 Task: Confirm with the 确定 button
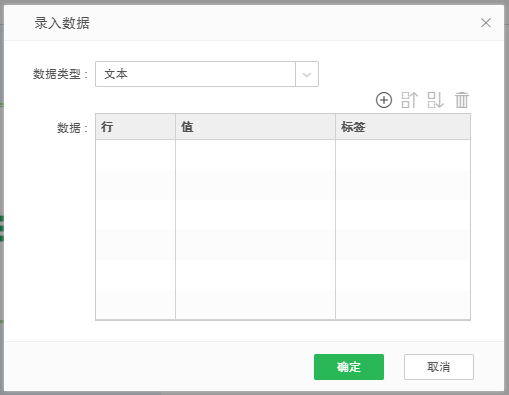click(x=349, y=367)
